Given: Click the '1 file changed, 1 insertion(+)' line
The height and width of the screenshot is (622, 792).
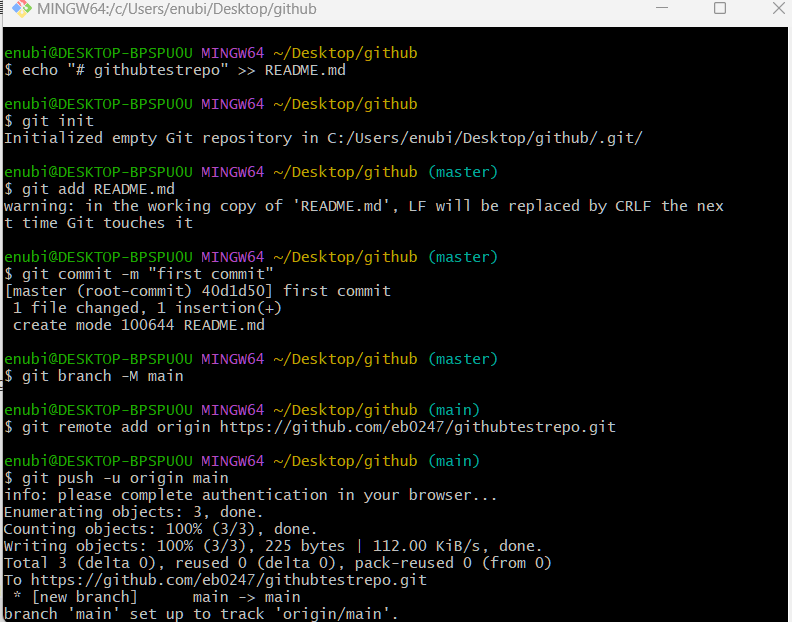Looking at the screenshot, I should (x=147, y=308).
